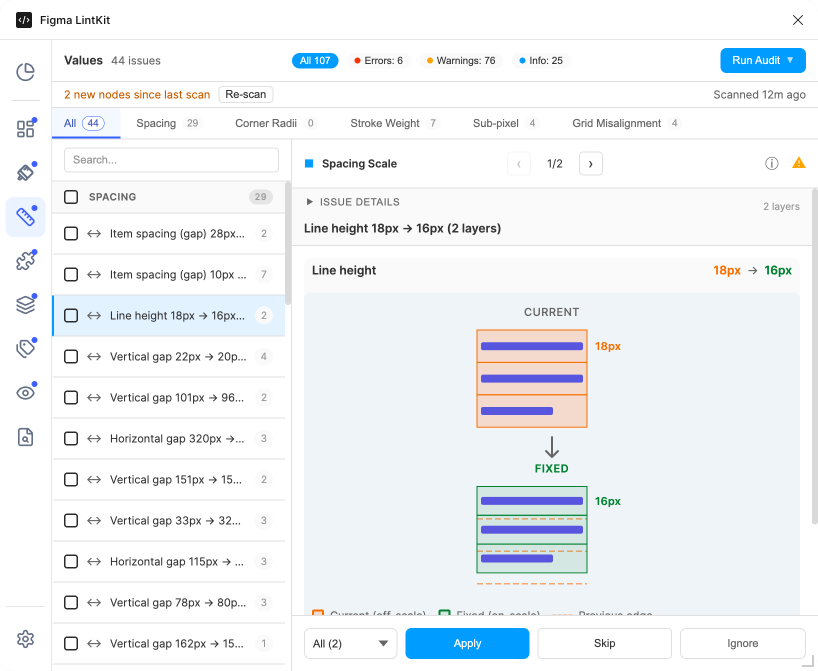The width and height of the screenshot is (818, 671).
Task: Select the ruler measurement tool in sidebar
Action: (x=25, y=216)
